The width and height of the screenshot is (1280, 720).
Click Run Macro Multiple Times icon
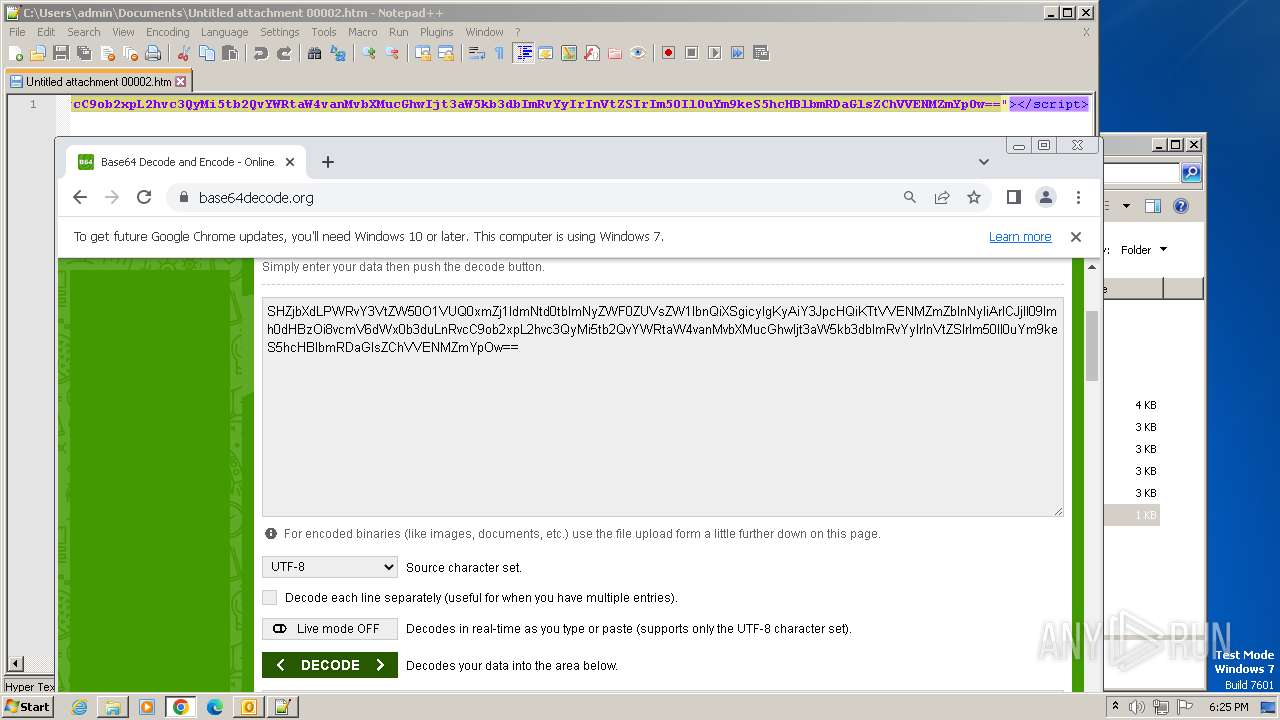click(x=737, y=53)
